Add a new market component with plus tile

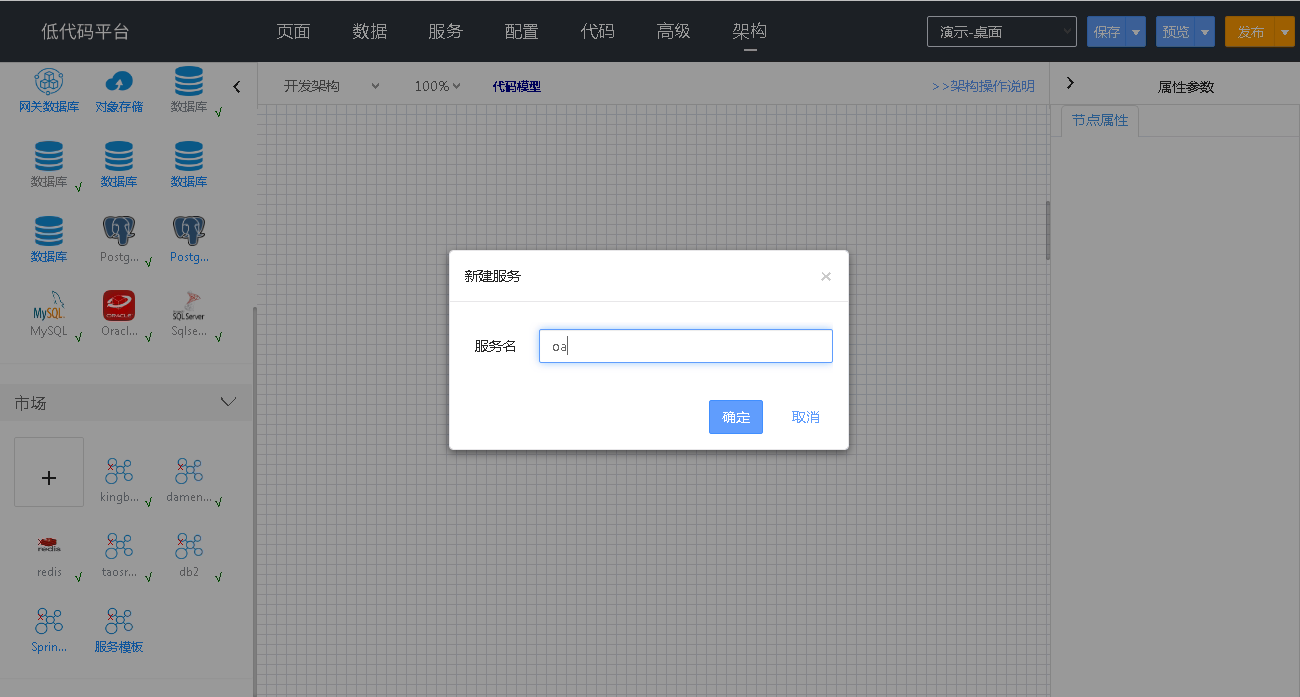tap(49, 472)
